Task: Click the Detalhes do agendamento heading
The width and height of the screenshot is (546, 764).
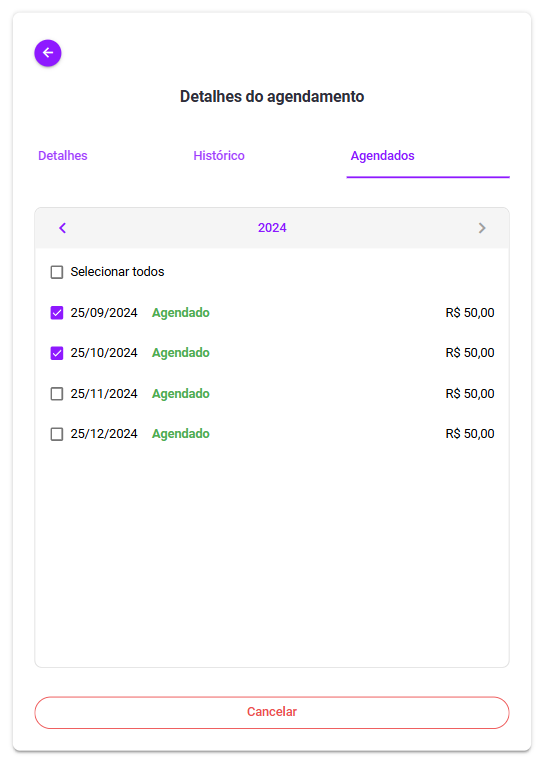Action: pyautogui.click(x=272, y=96)
